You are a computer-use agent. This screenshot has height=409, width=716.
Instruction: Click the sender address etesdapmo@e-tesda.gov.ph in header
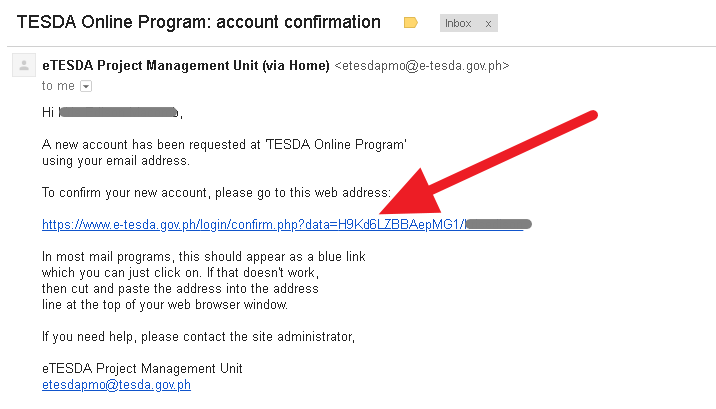pyautogui.click(x=422, y=66)
